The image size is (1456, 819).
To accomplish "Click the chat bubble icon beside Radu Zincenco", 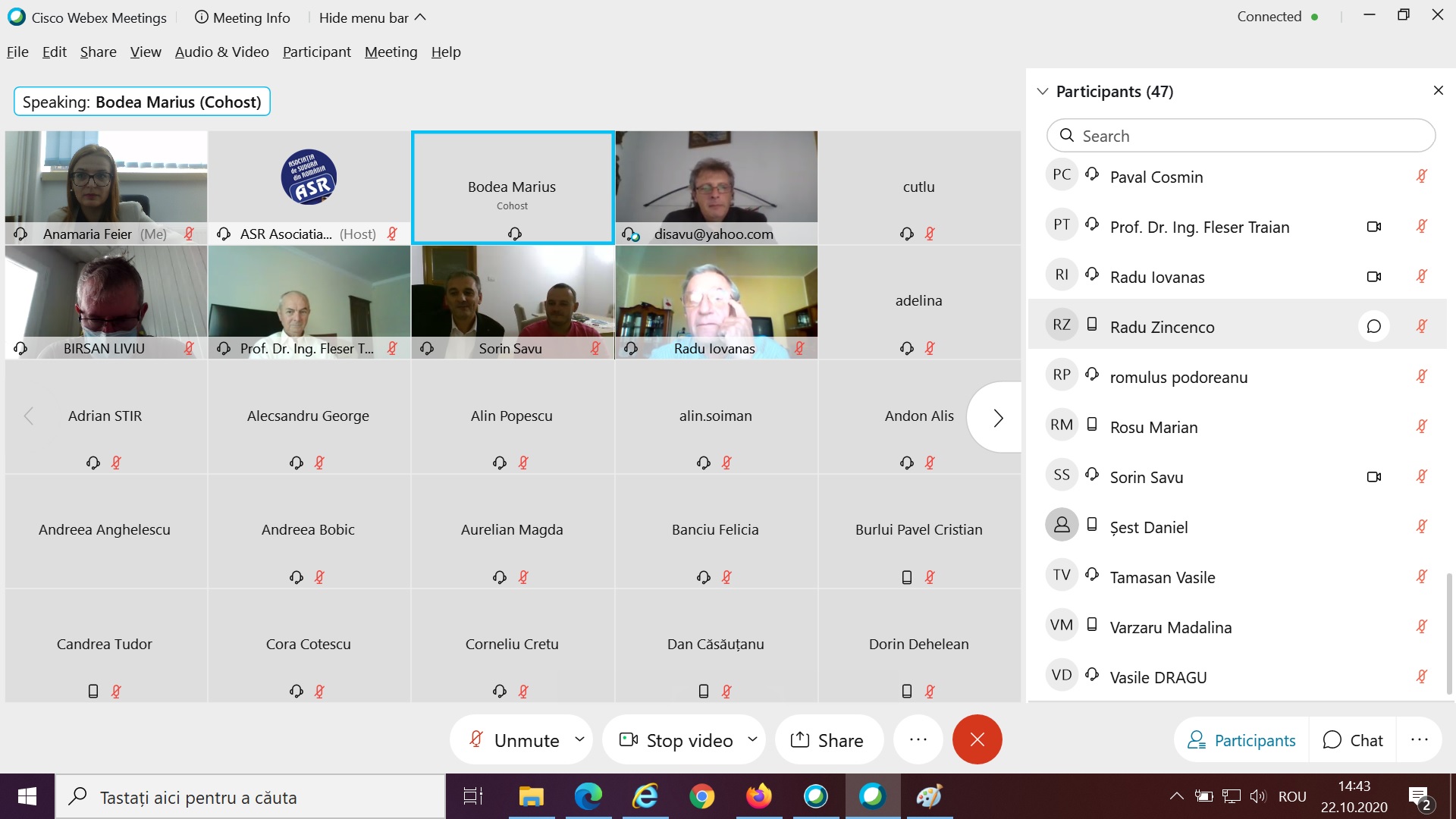I will tap(1373, 327).
